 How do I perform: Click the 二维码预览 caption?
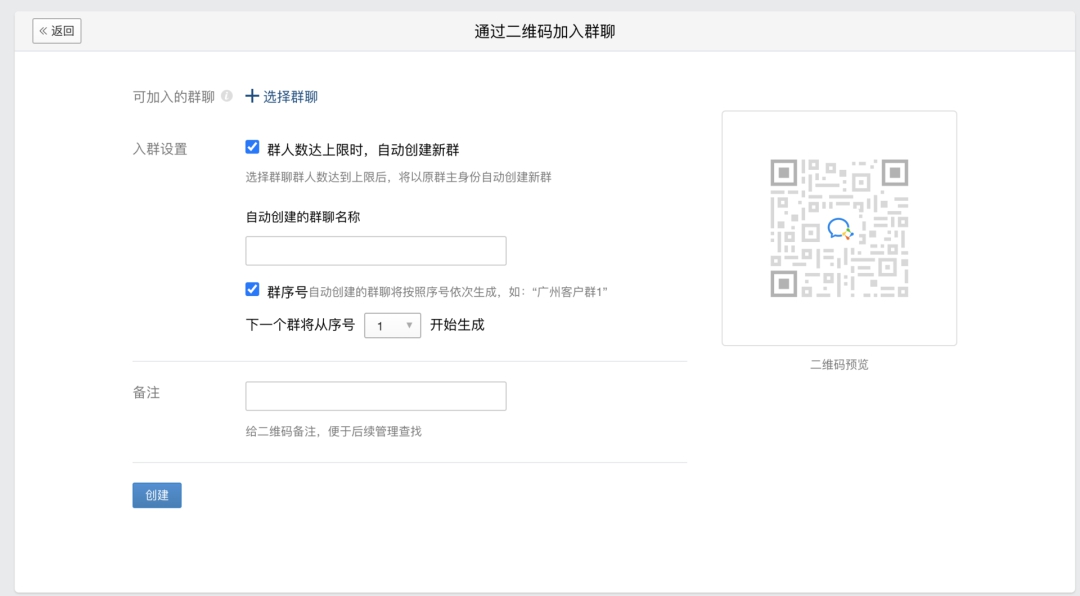[839, 365]
